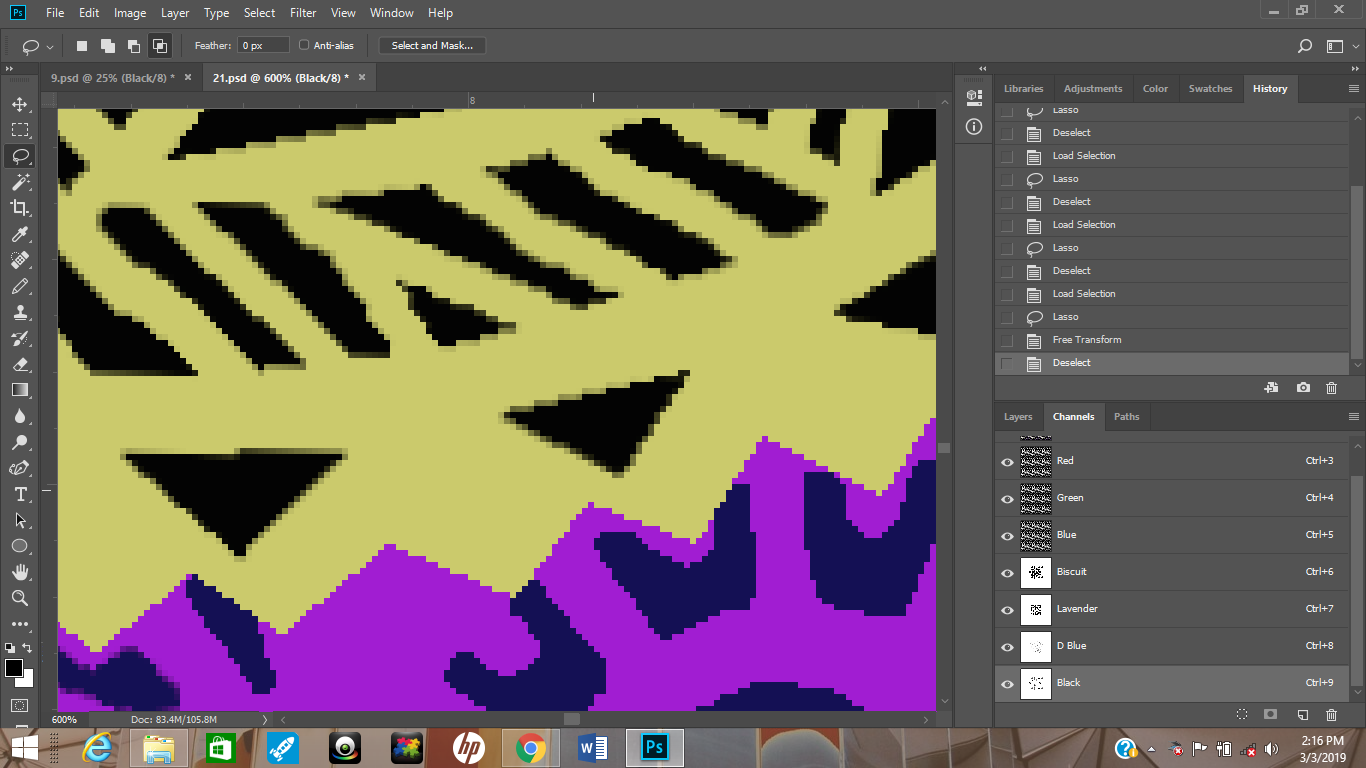Screen dimensions: 1366x768
Task: Set history brush source beside Free Transform
Action: (1007, 340)
